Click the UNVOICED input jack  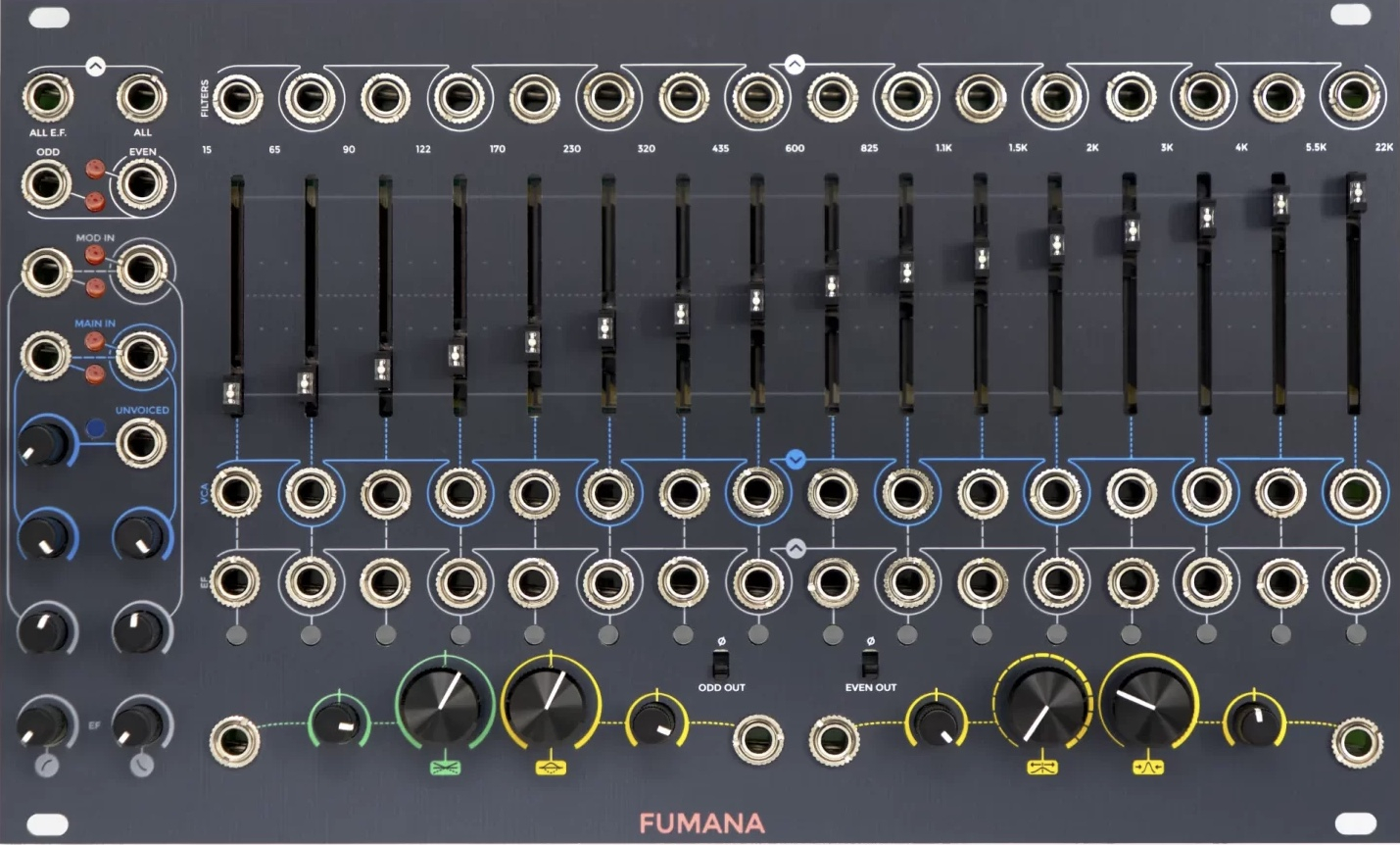coord(141,444)
